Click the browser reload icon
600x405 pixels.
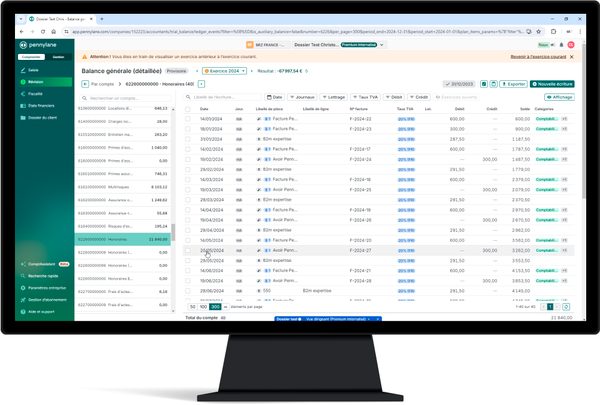[43, 32]
